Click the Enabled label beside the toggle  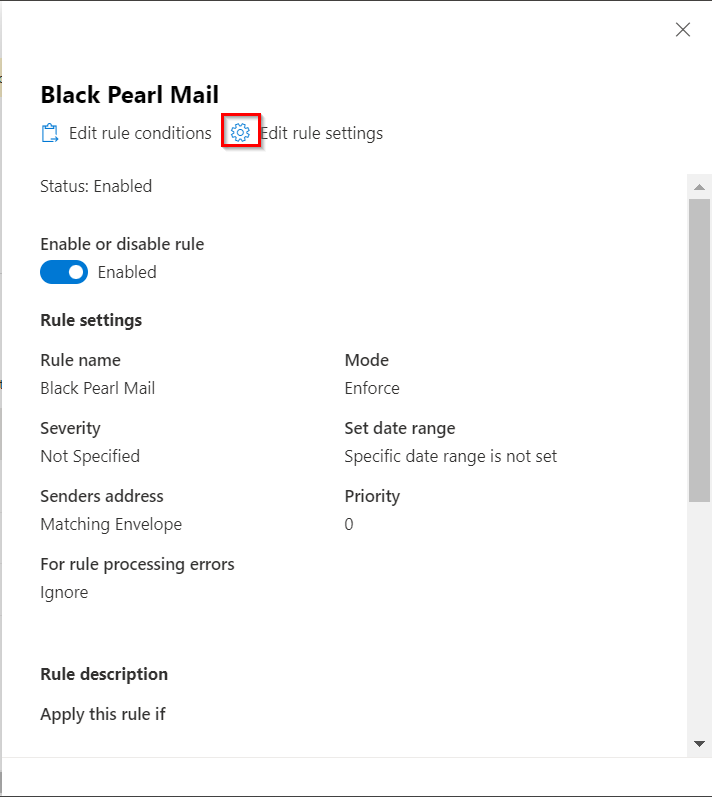click(x=127, y=272)
